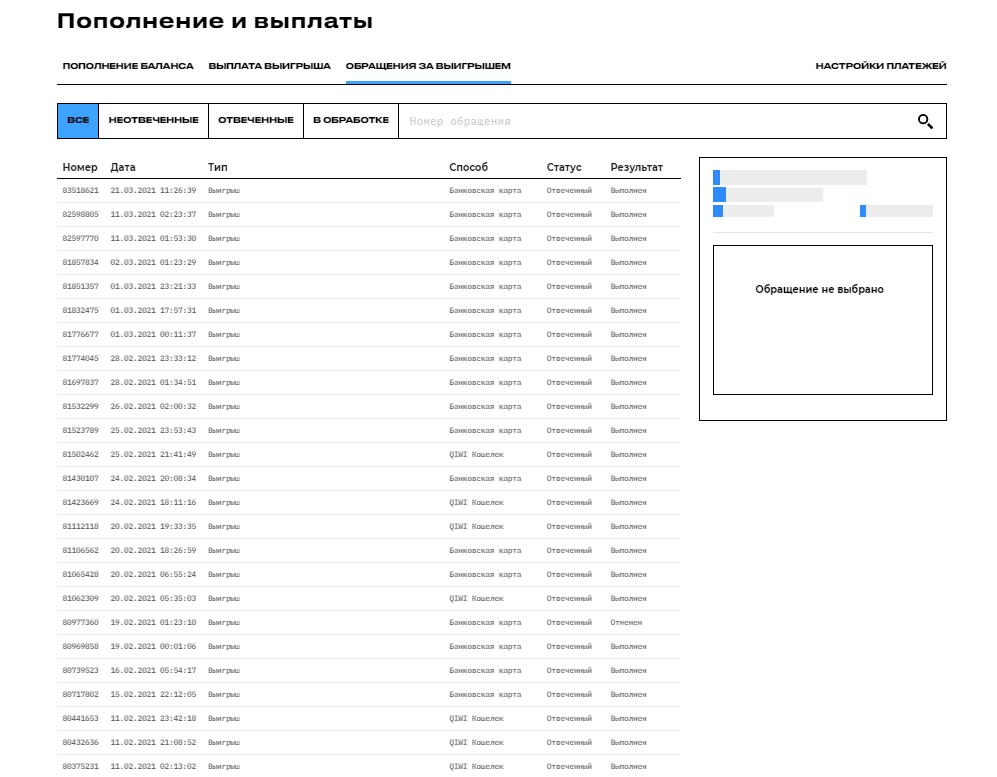Select request 81832475
The height and width of the screenshot is (777, 997).
point(369,311)
